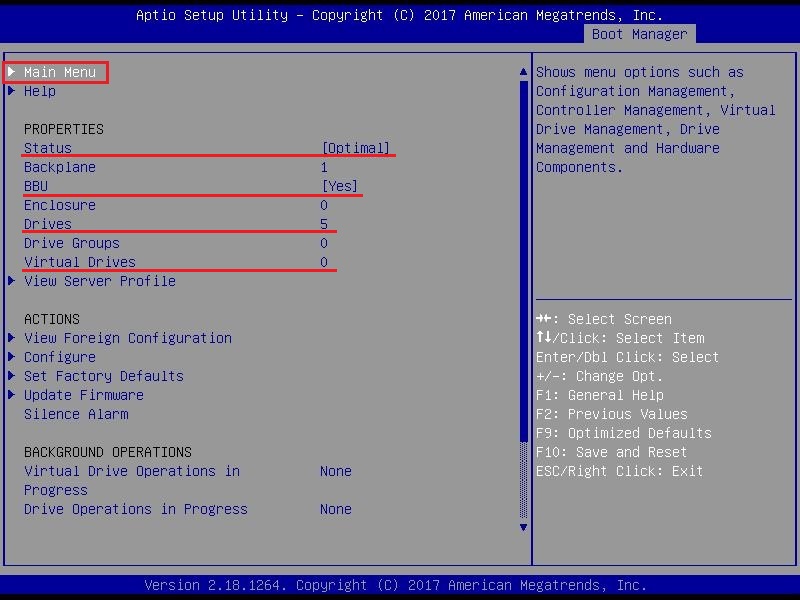Open the Configure submenu
Image resolution: width=800 pixels, height=600 pixels.
60,357
